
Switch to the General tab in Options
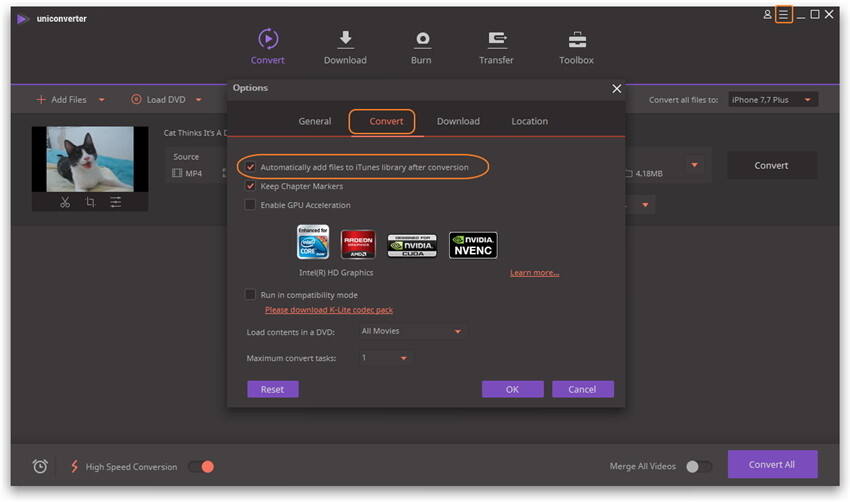click(314, 121)
